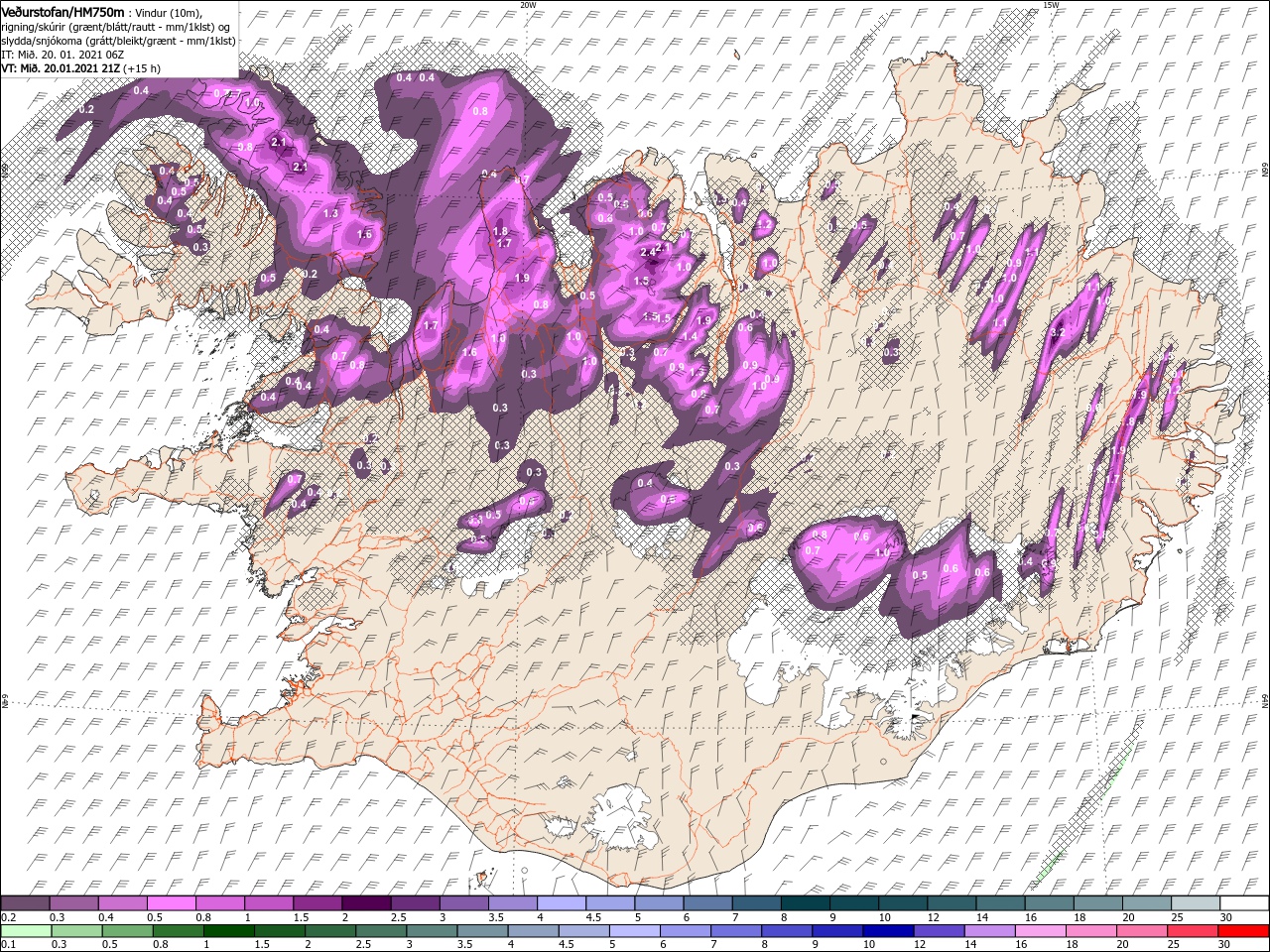This screenshot has width=1270, height=952.
Task: Click the bright red lower swatch at 30
Action: click(x=1242, y=931)
